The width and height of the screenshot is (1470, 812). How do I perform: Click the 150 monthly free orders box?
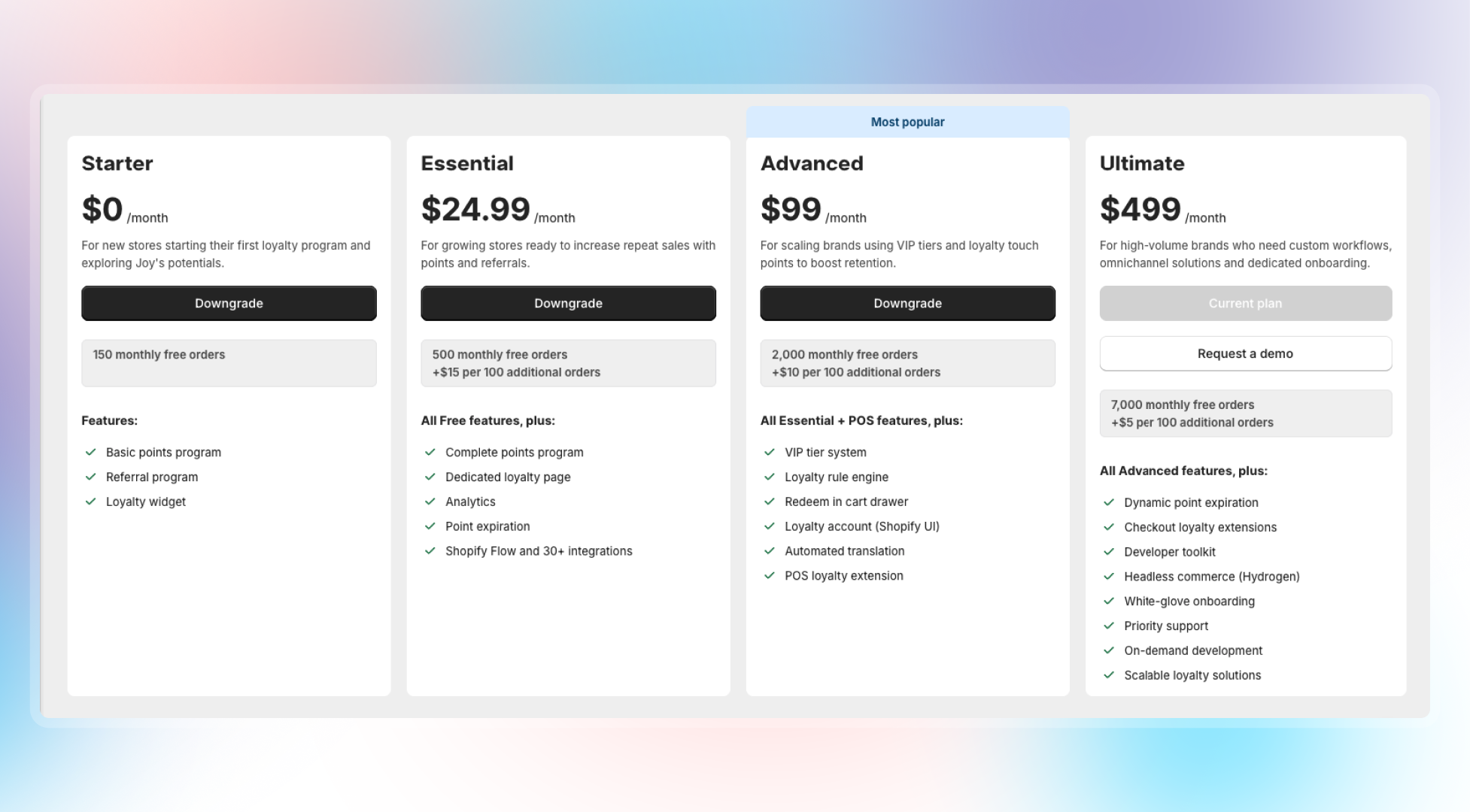229,363
